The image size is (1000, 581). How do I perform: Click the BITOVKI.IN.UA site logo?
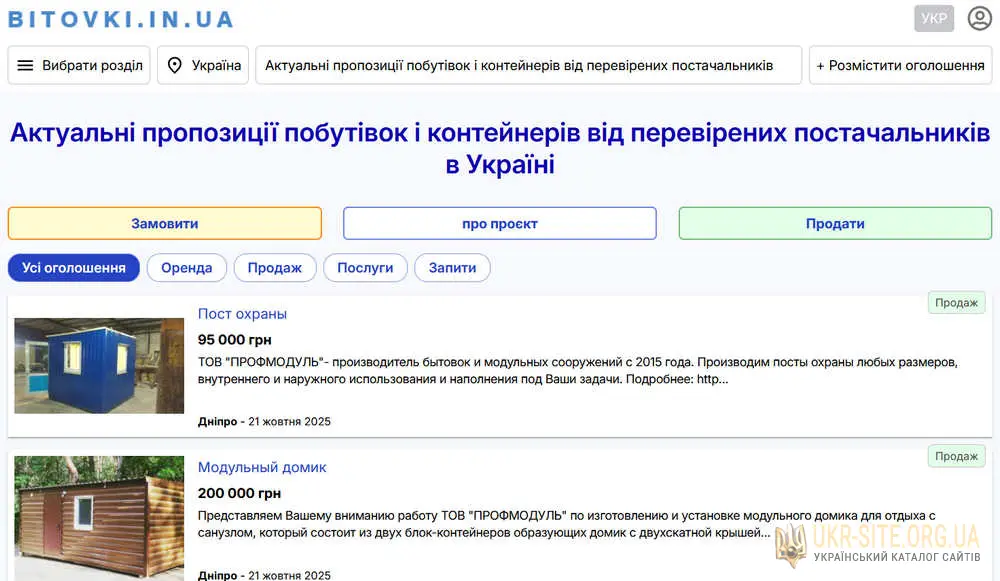121,19
